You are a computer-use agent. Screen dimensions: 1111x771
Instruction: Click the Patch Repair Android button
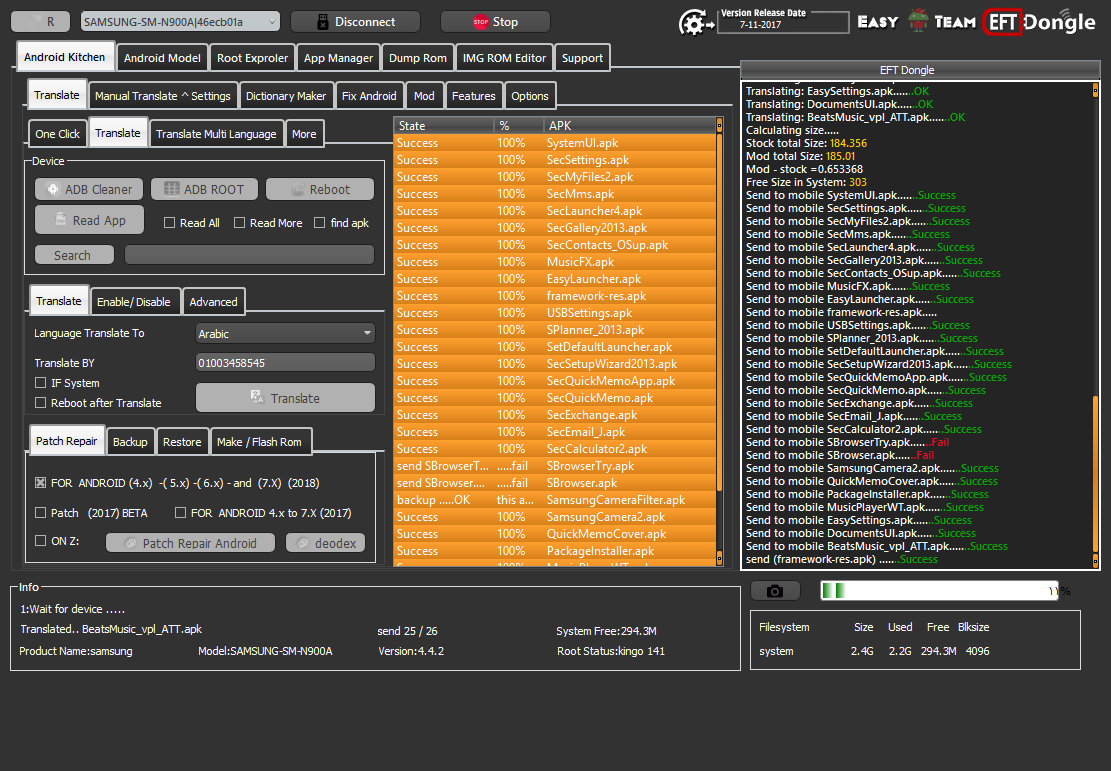pyautogui.click(x=191, y=543)
